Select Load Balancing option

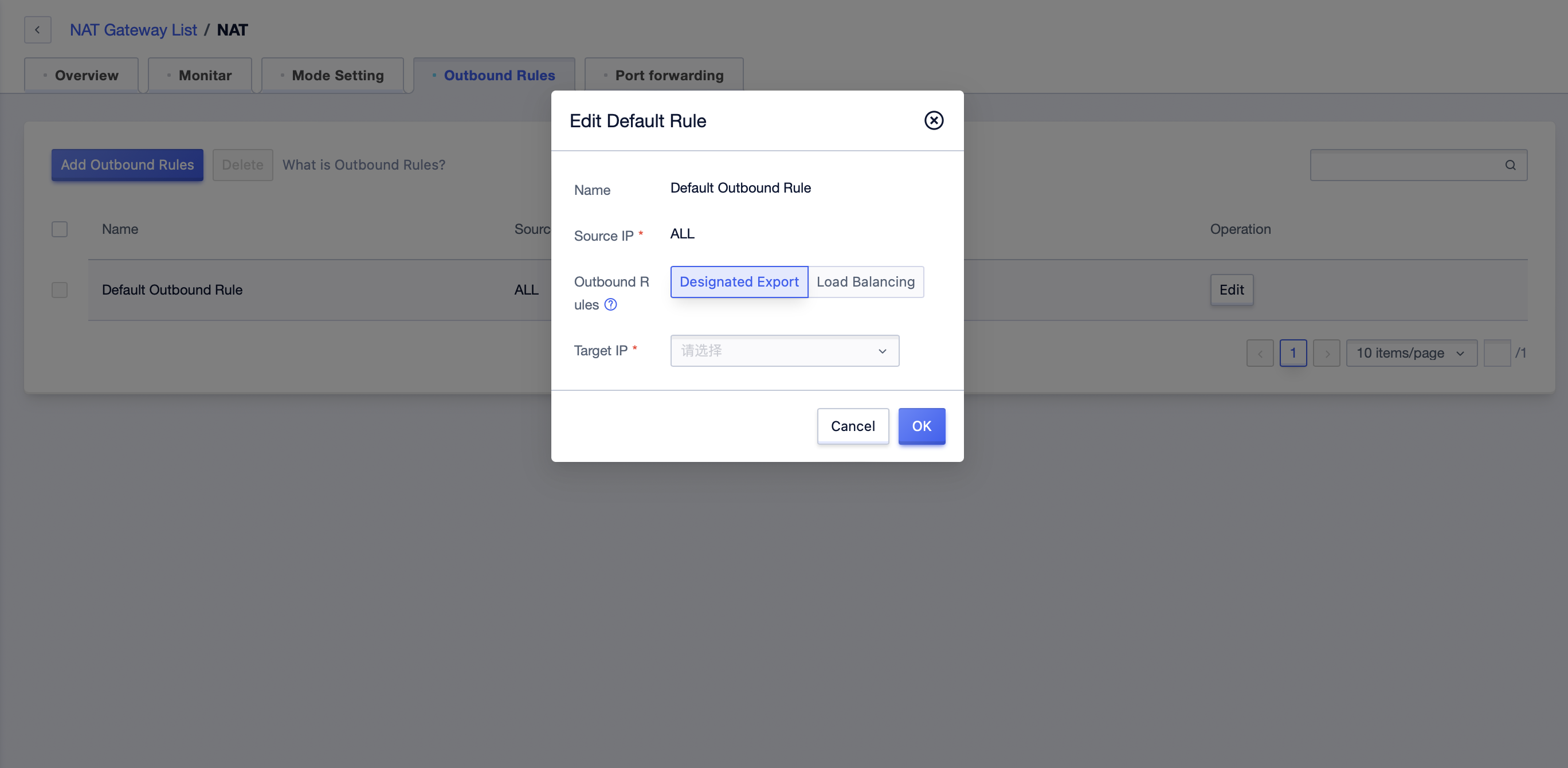(865, 282)
